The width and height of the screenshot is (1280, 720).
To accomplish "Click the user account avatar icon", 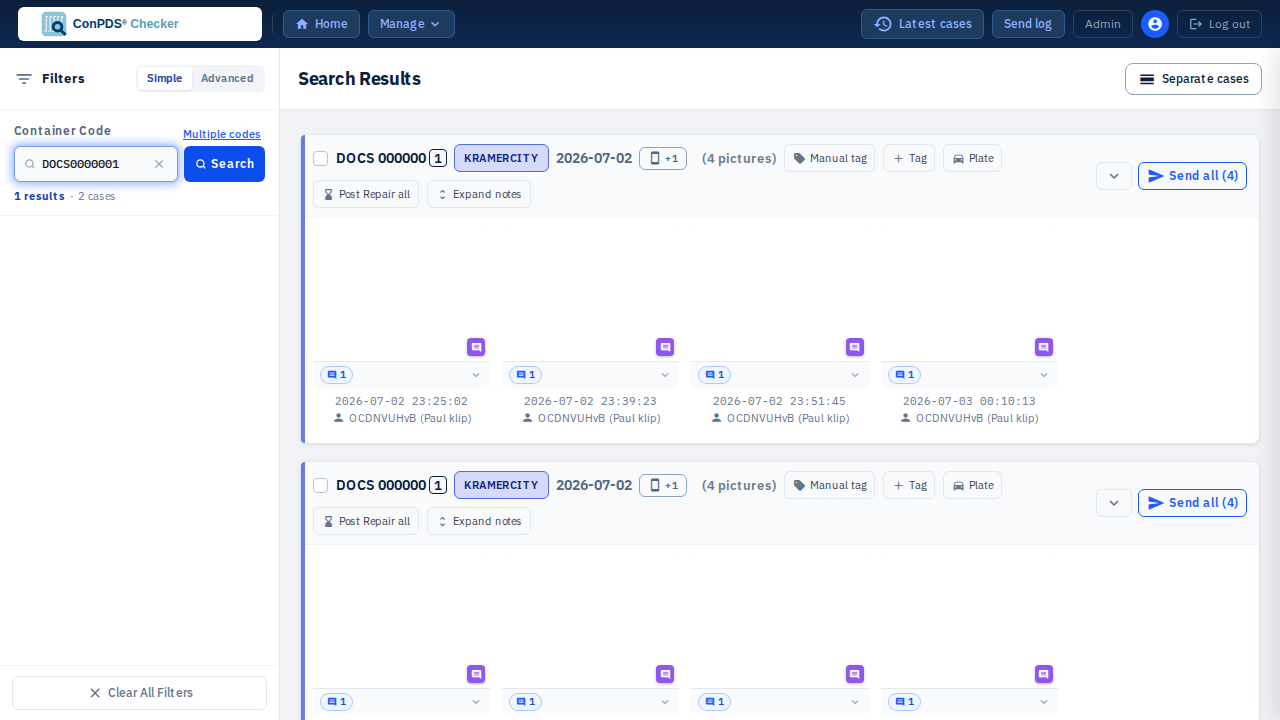I will (x=1155, y=24).
